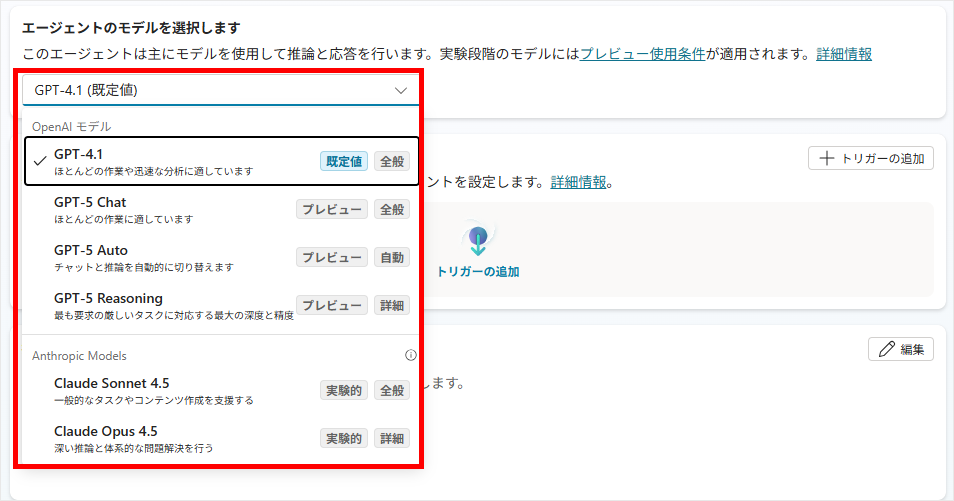Open the GPT-4.1 (既定値) model combo box

coord(200,90)
